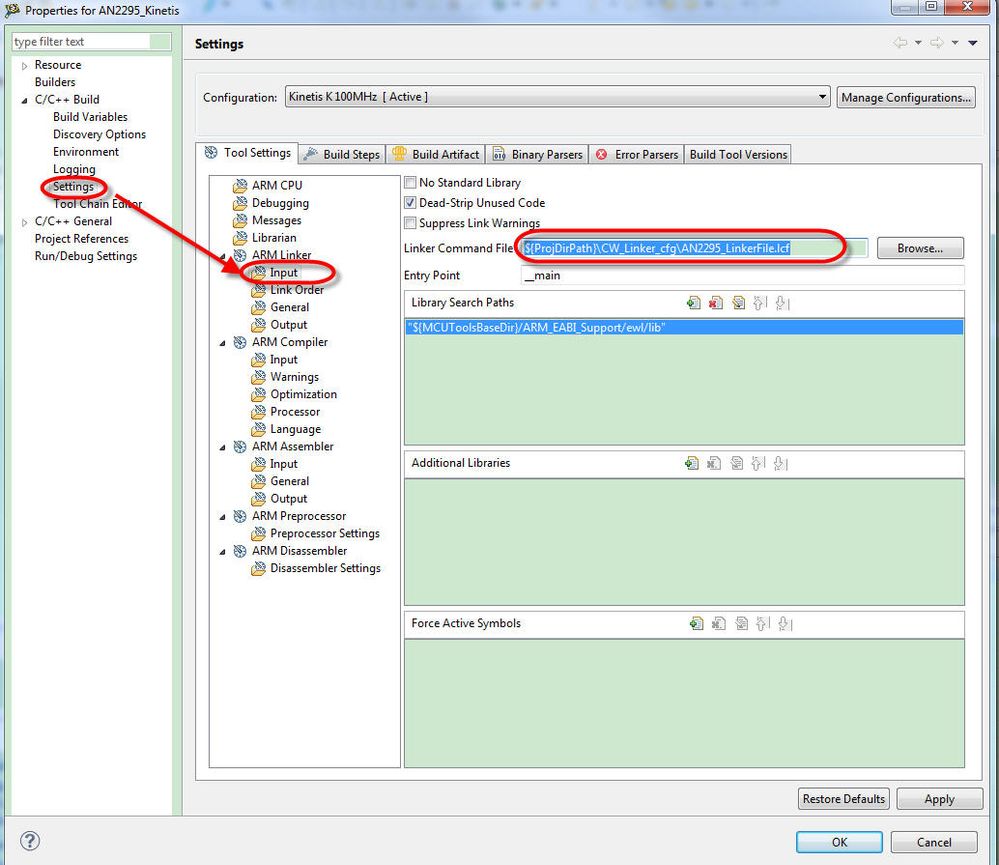The height and width of the screenshot is (865, 999).
Task: Open the Error Parsers tab
Action: tap(636, 154)
